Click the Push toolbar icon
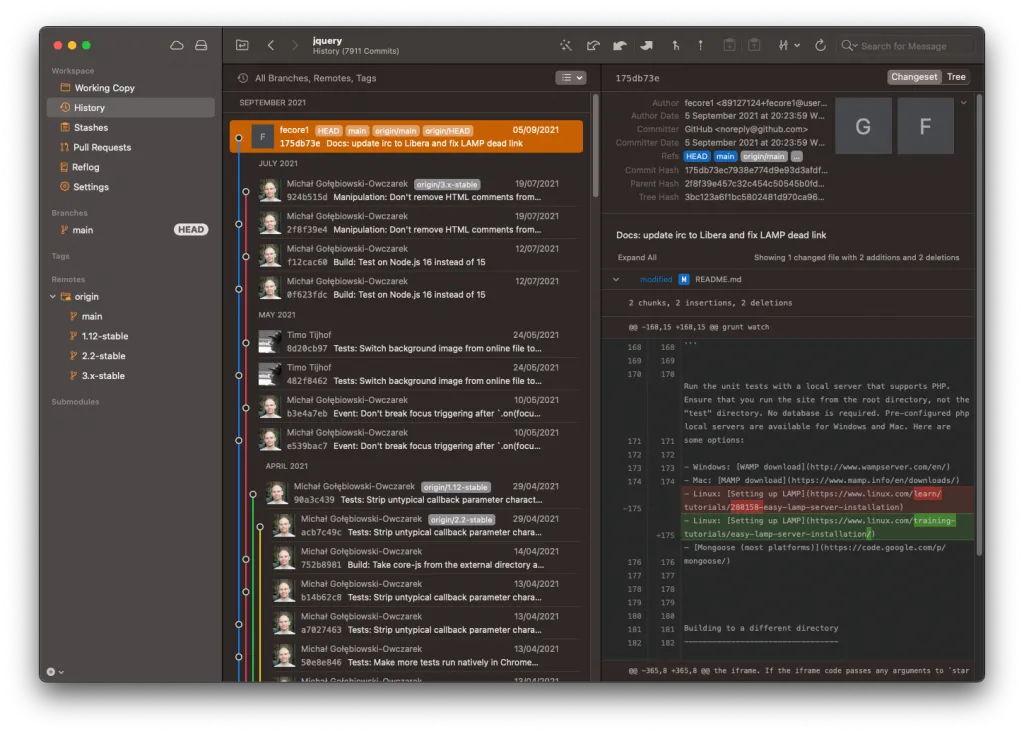Screen dimensions: 1024x734 647,45
